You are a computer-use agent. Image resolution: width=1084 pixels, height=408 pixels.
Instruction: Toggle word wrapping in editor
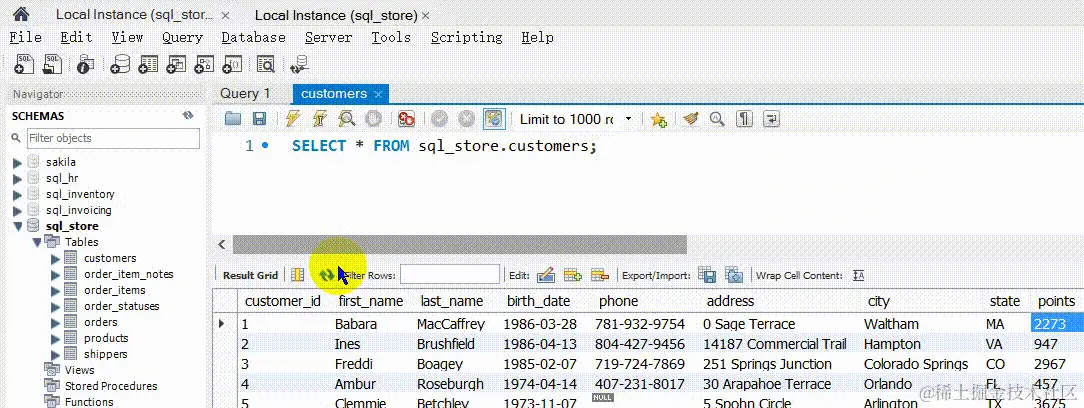click(772, 119)
